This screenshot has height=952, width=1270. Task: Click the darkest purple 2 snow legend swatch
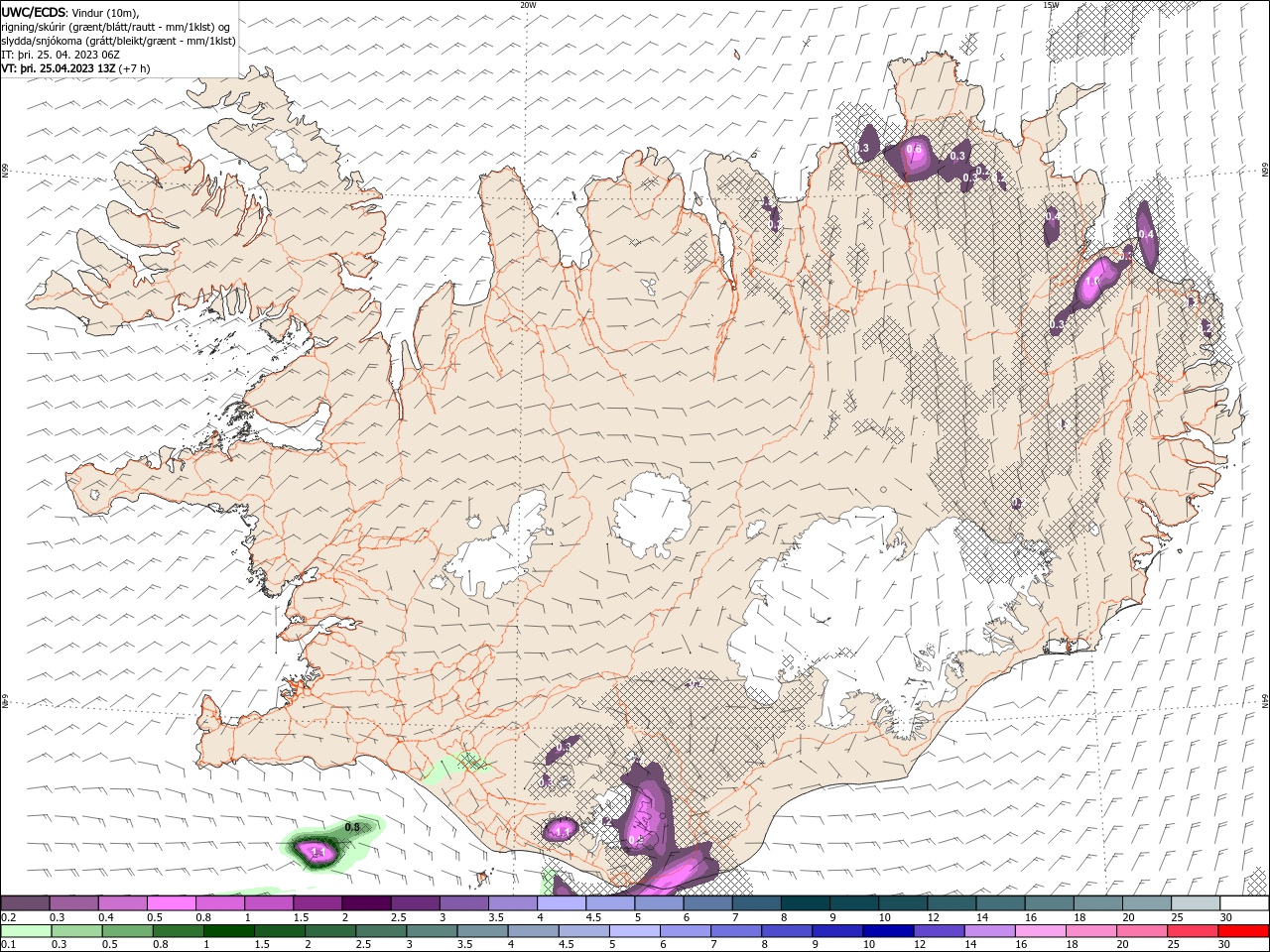(x=365, y=903)
